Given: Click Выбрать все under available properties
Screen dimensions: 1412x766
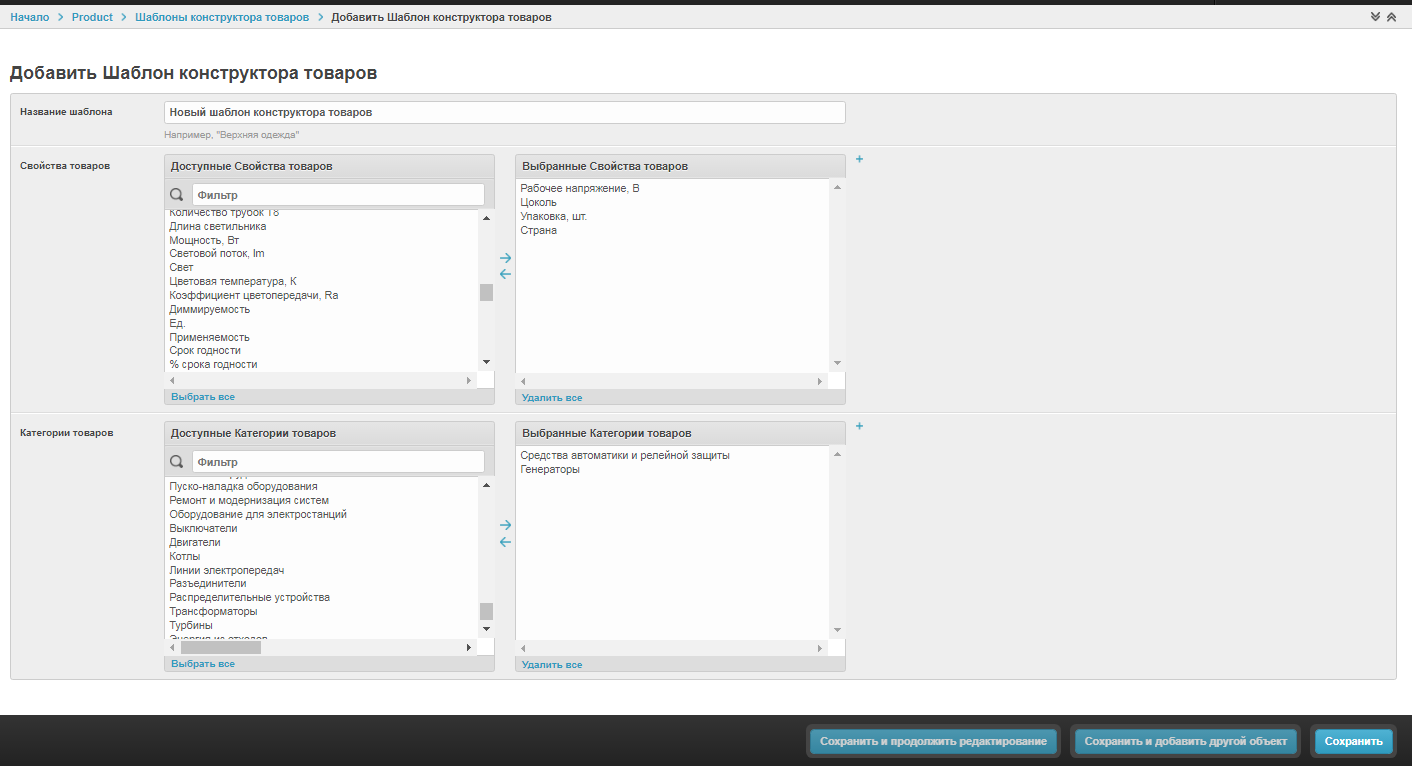Looking at the screenshot, I should (203, 397).
